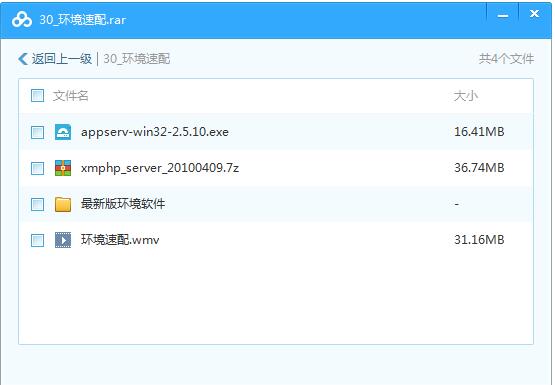Select the xmphp_server_20100409.7z file name
Image resolution: width=555 pixels, height=385 pixels.
[x=160, y=168]
